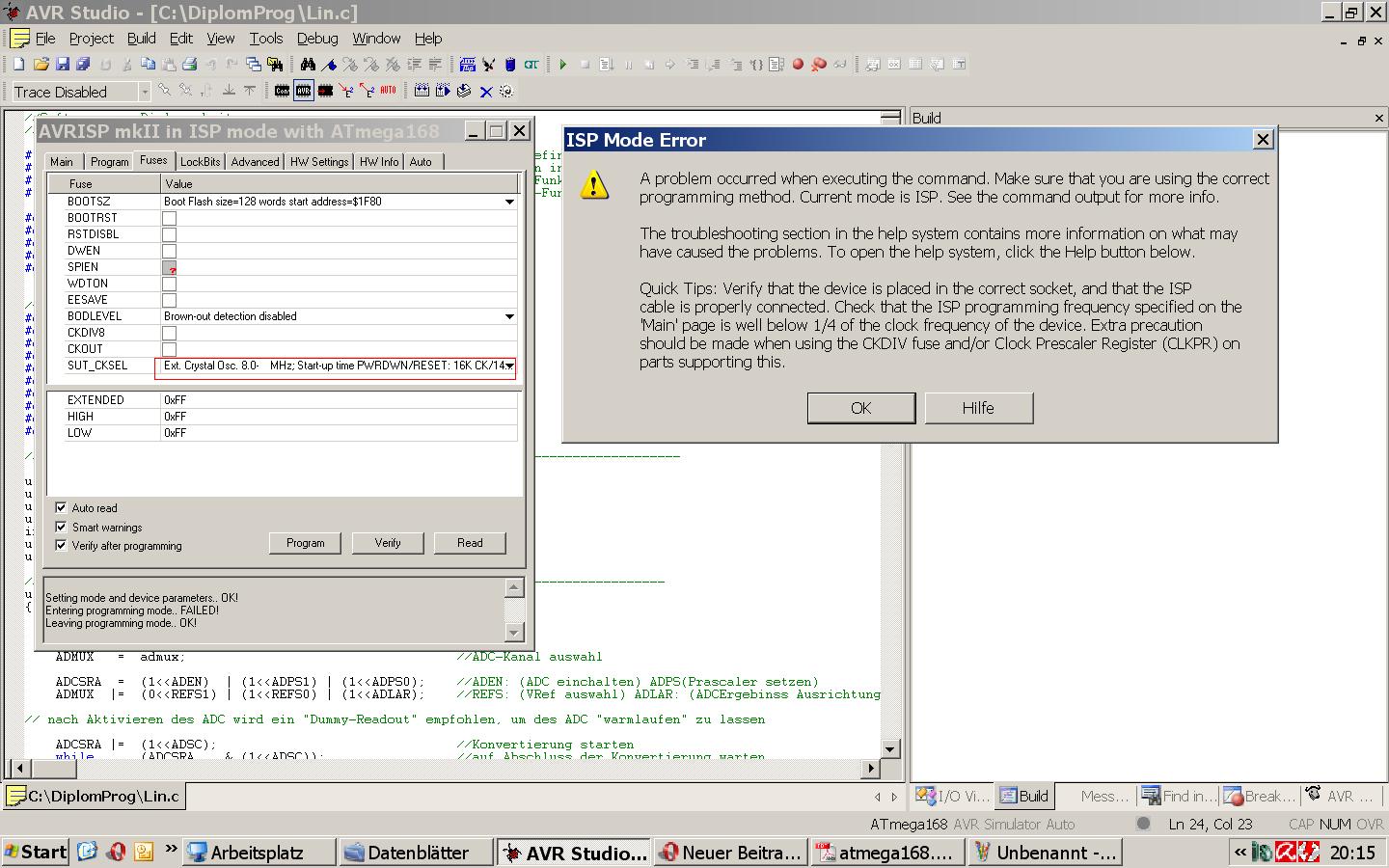Uncheck the 'Smart warnings' checkbox

(61, 527)
